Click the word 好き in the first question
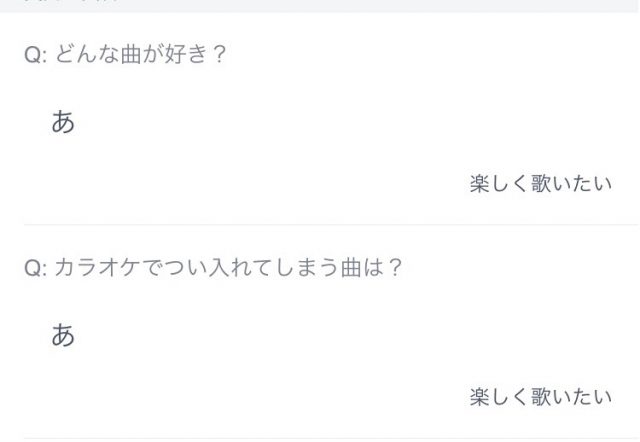Screen dimensions: 640x442 tap(186, 54)
